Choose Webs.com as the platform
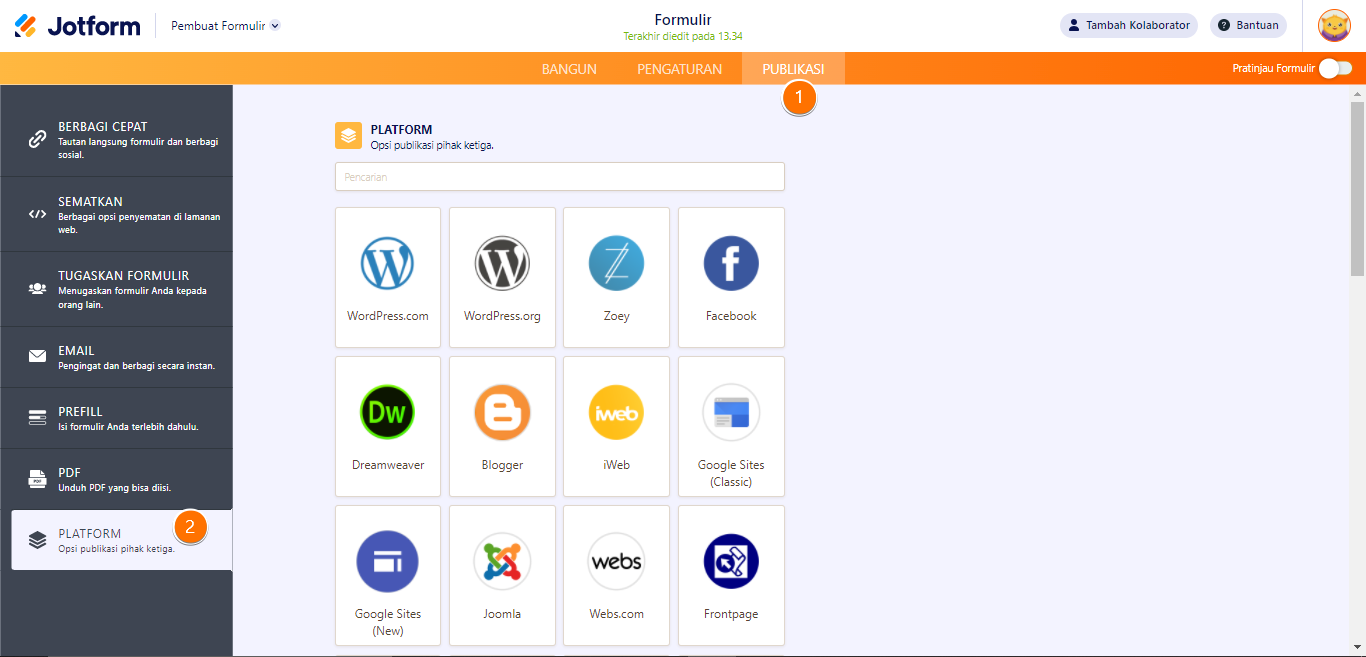Viewport: 1366px width, 657px height. click(616, 575)
